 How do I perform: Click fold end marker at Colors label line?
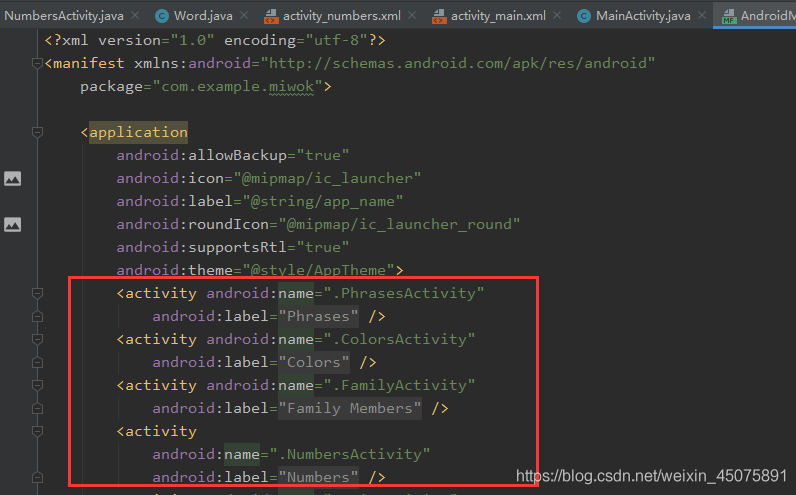37,362
